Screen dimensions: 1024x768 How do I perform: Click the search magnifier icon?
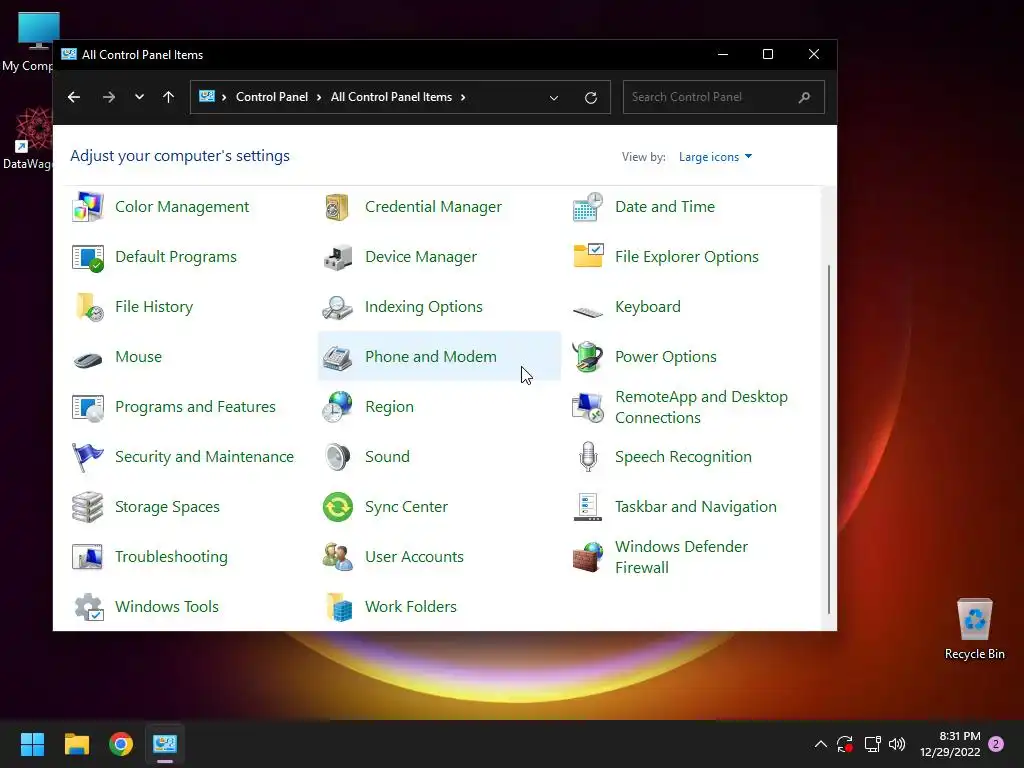(x=805, y=97)
